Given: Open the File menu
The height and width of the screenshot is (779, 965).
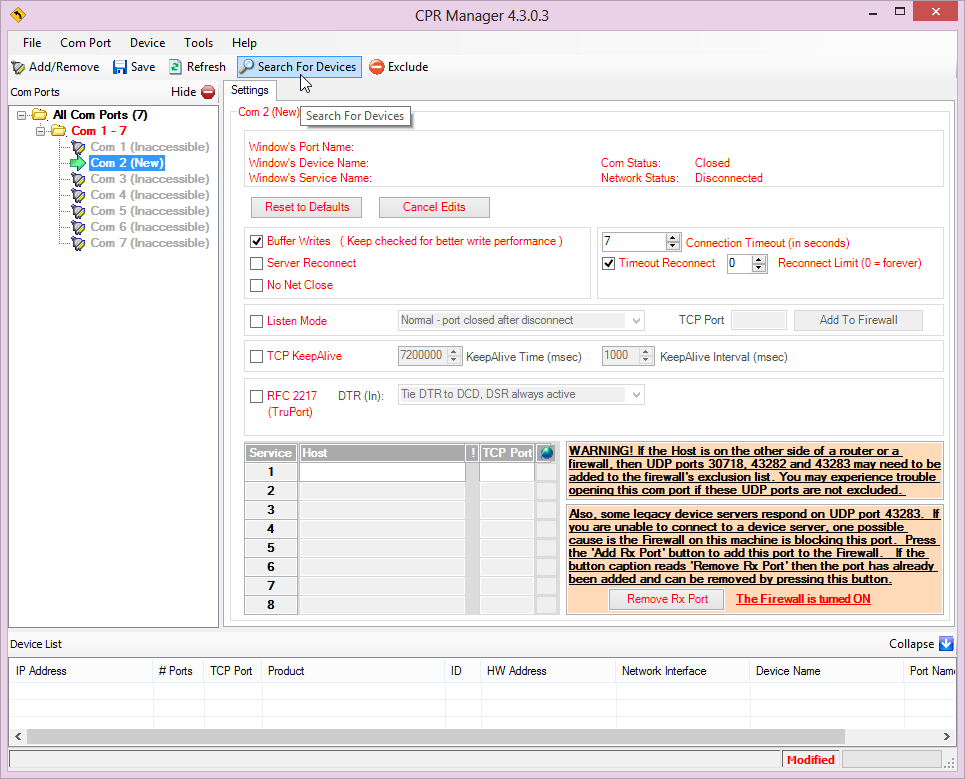Looking at the screenshot, I should click(x=32, y=43).
